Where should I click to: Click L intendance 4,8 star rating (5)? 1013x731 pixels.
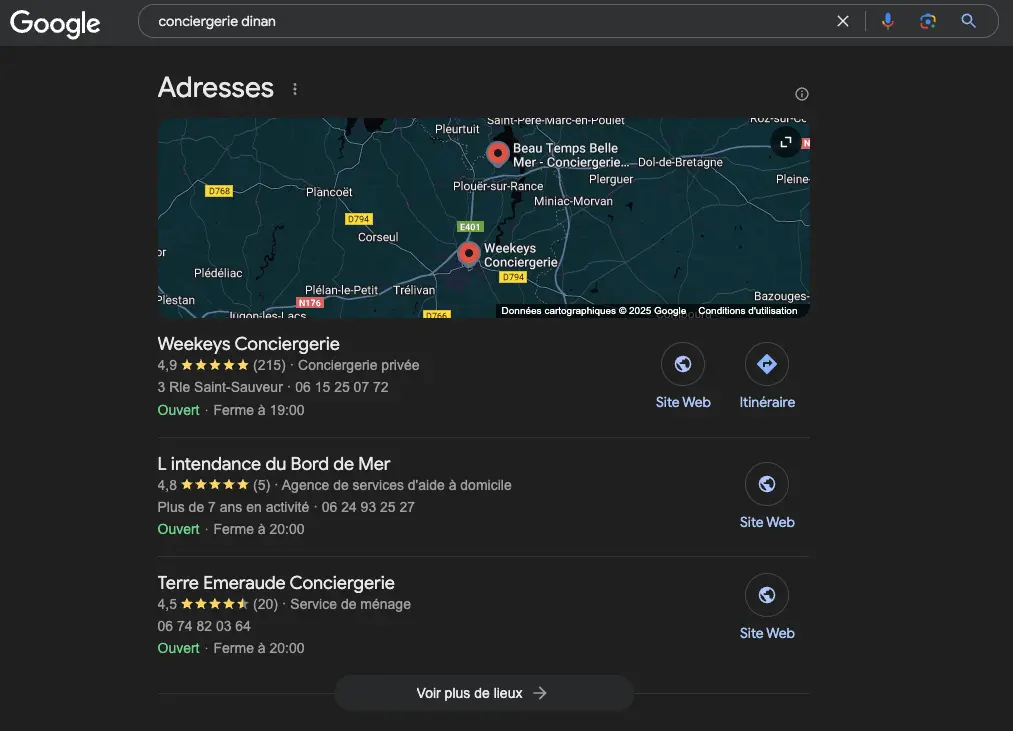coord(214,485)
